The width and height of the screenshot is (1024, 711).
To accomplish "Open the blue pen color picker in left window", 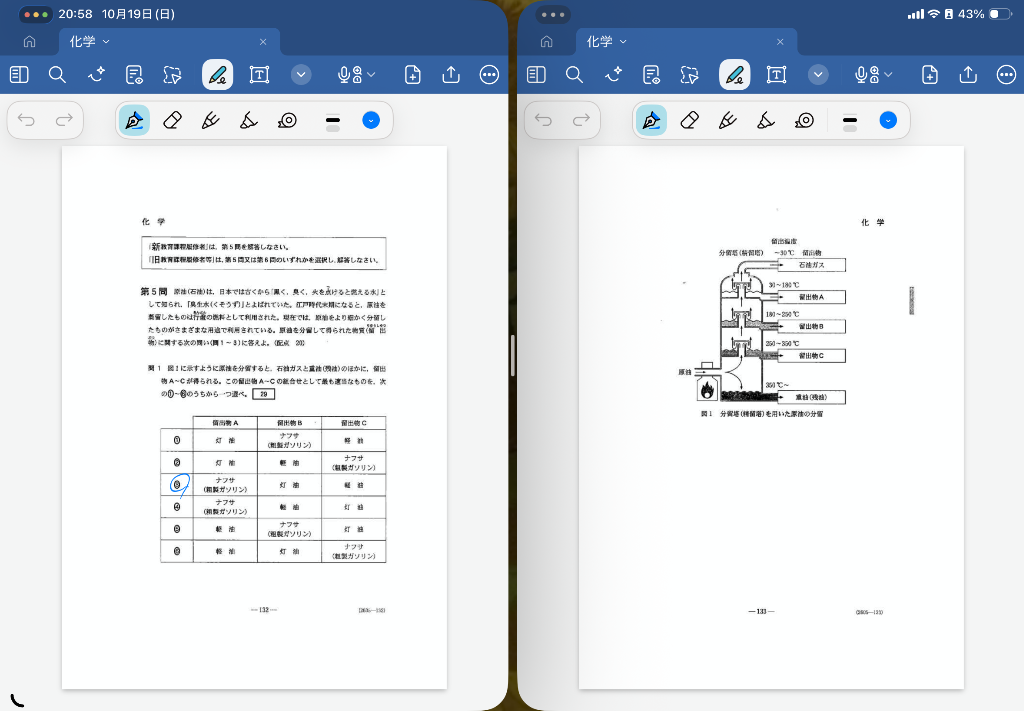I will [x=371, y=121].
